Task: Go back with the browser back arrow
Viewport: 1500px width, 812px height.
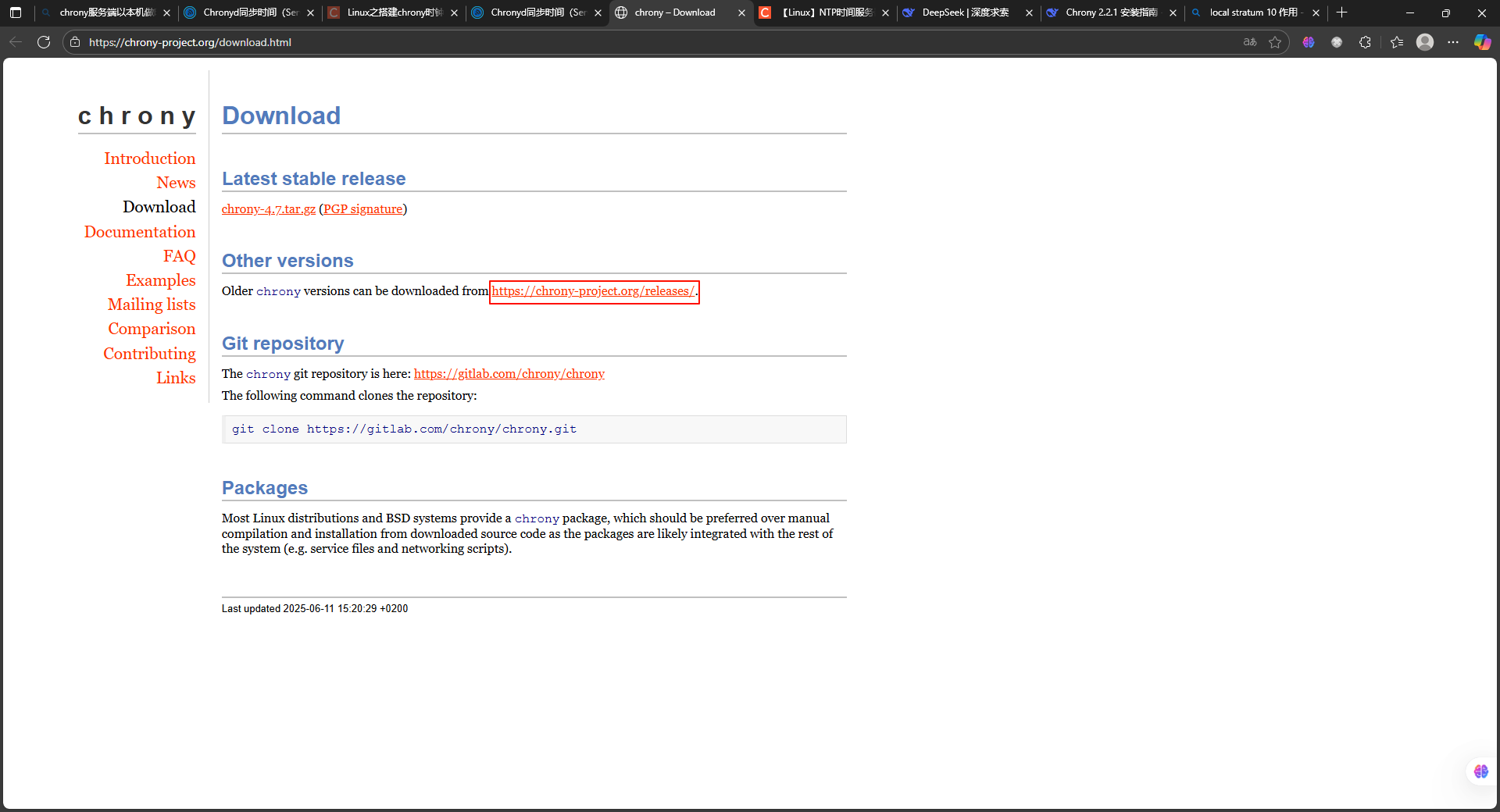Action: 16,42
